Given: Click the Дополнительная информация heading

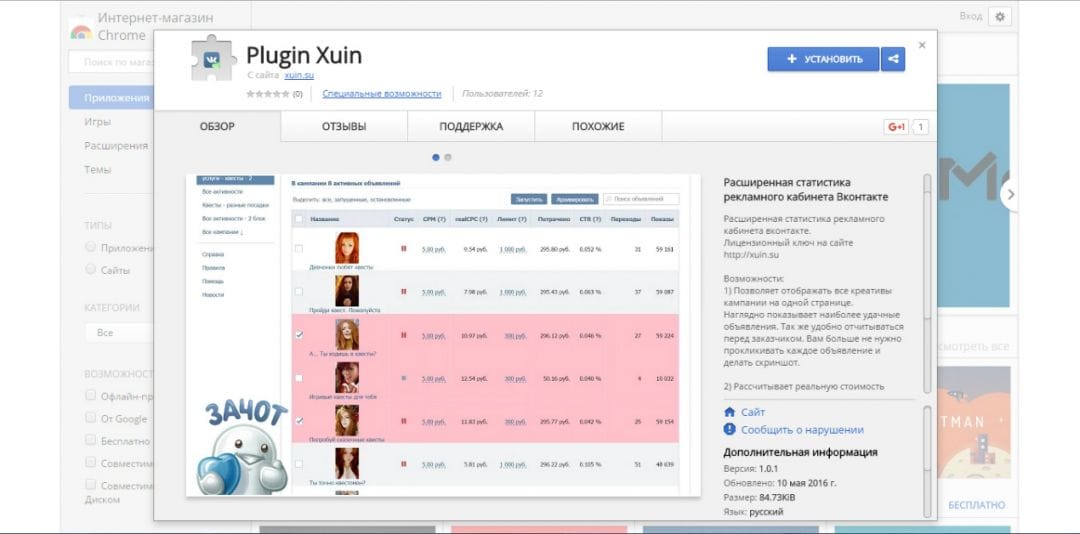Looking at the screenshot, I should point(800,452).
